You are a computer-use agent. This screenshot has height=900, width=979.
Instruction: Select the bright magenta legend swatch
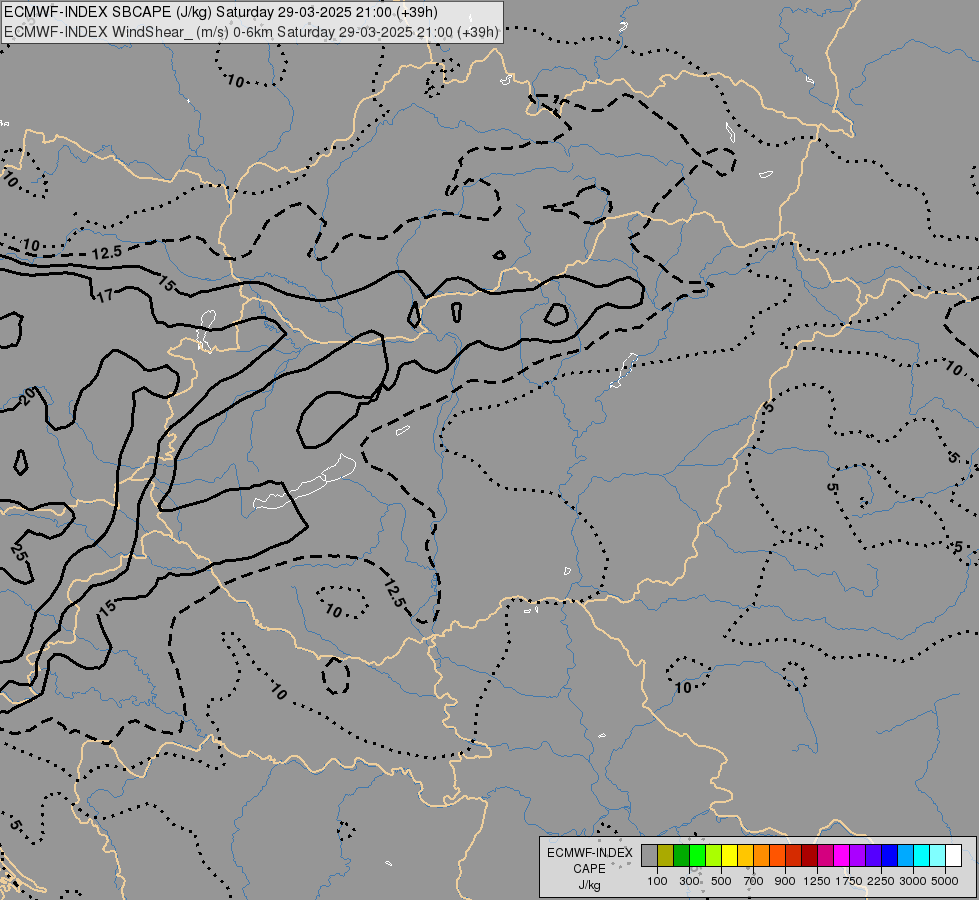[x=841, y=856]
